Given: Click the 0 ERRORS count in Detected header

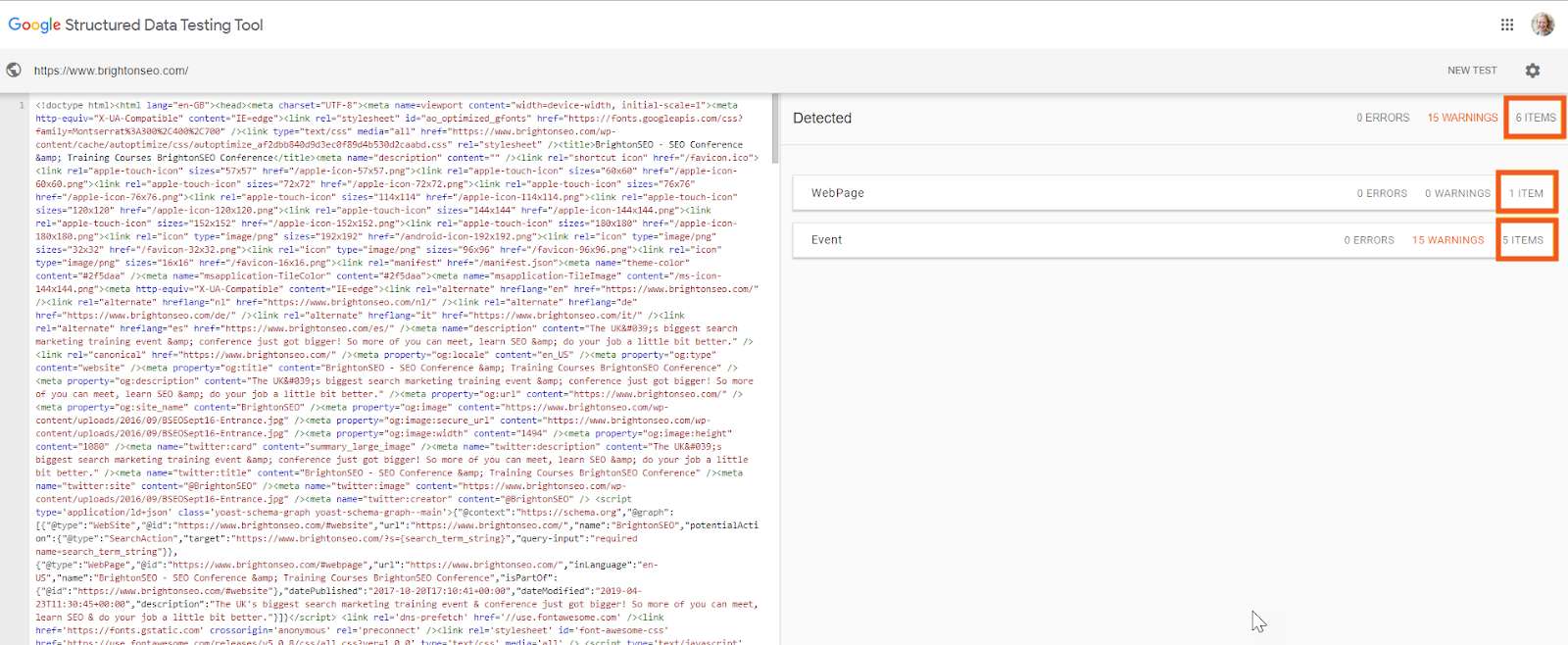Looking at the screenshot, I should tap(1383, 118).
